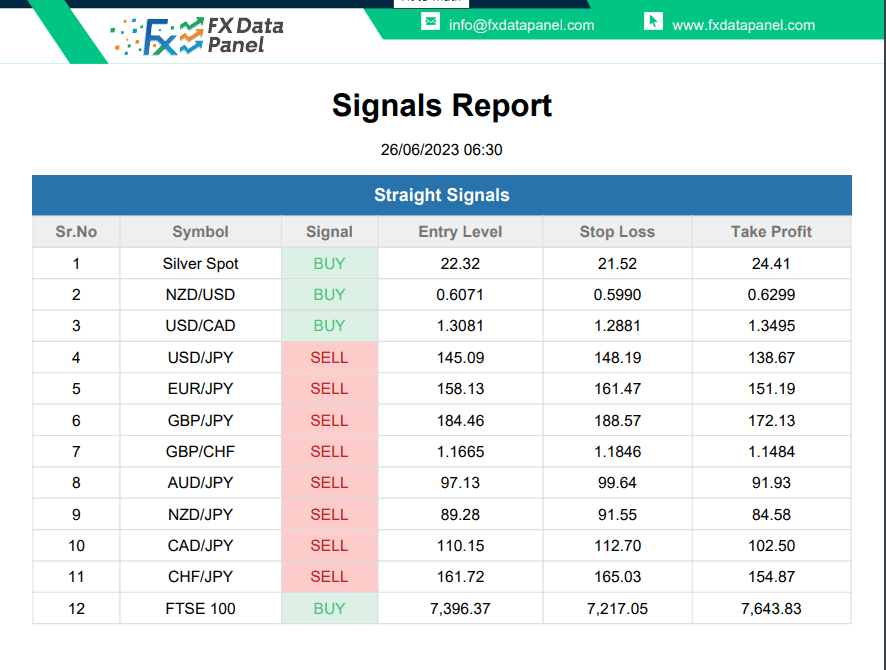Viewport: 886px width, 670px height.
Task: Click the envelope email icon
Action: click(x=431, y=22)
